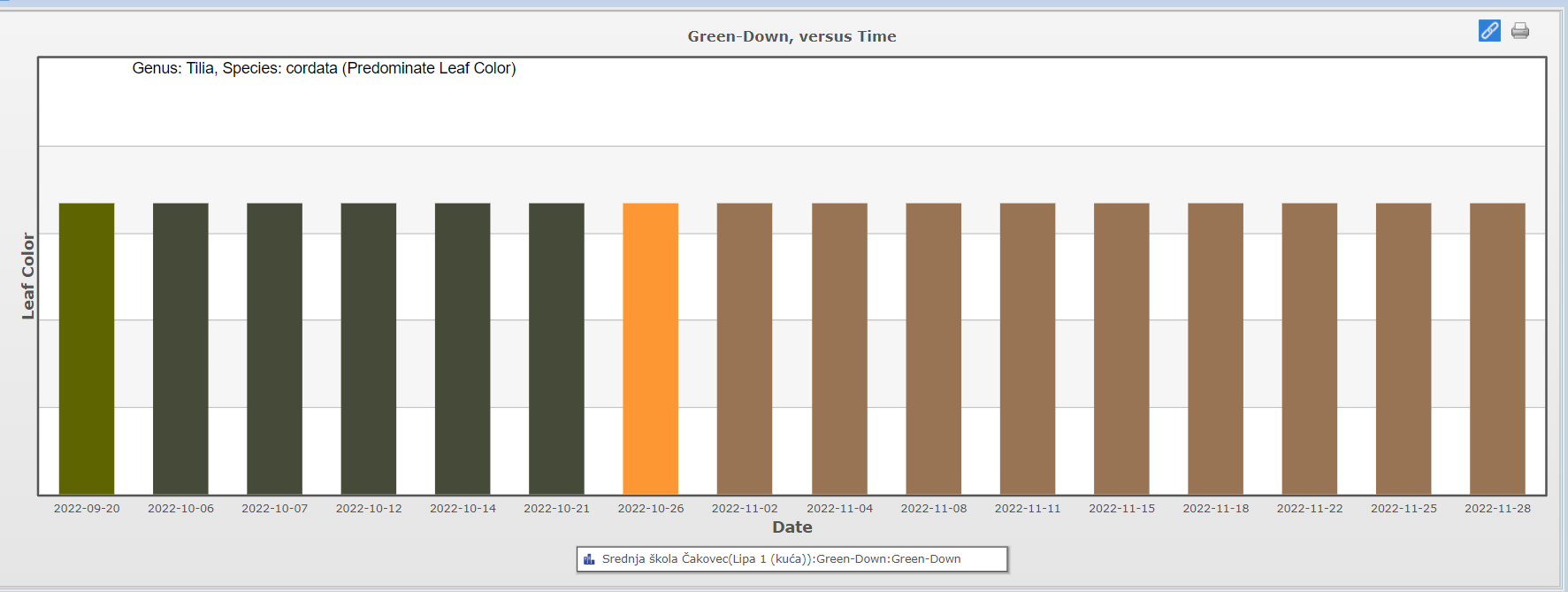Screen dimensions: 1568x592
Task: Click the "Green-Down, versus Time" chart title
Action: 792,36
